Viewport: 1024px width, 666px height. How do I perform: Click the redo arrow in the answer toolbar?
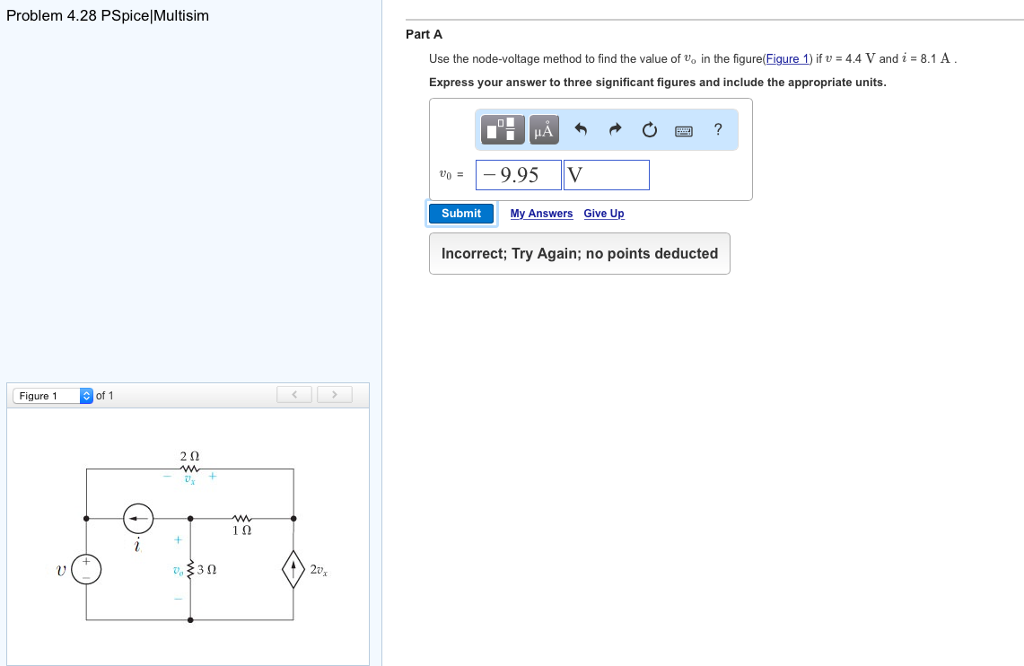[x=614, y=129]
